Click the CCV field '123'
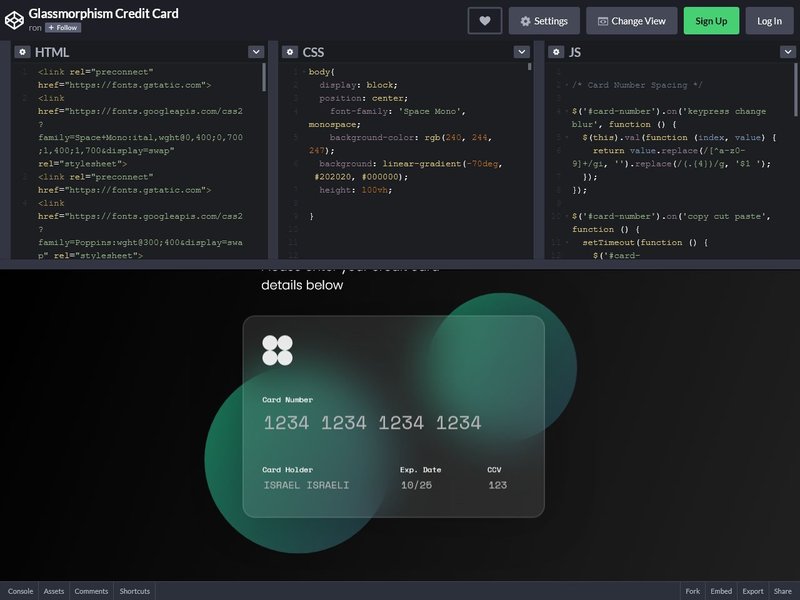This screenshot has width=800, height=600. [497, 485]
